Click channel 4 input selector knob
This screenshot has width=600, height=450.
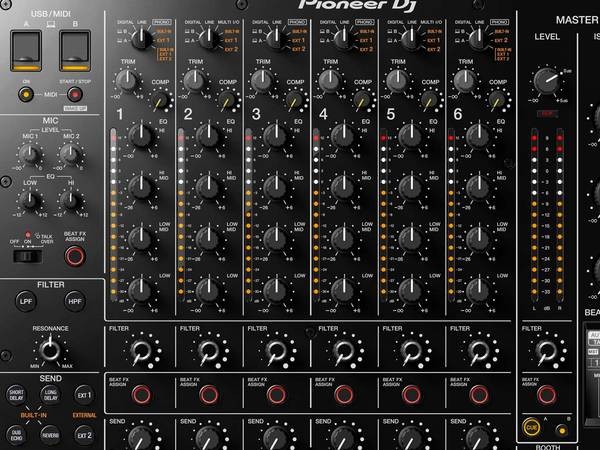pos(344,38)
